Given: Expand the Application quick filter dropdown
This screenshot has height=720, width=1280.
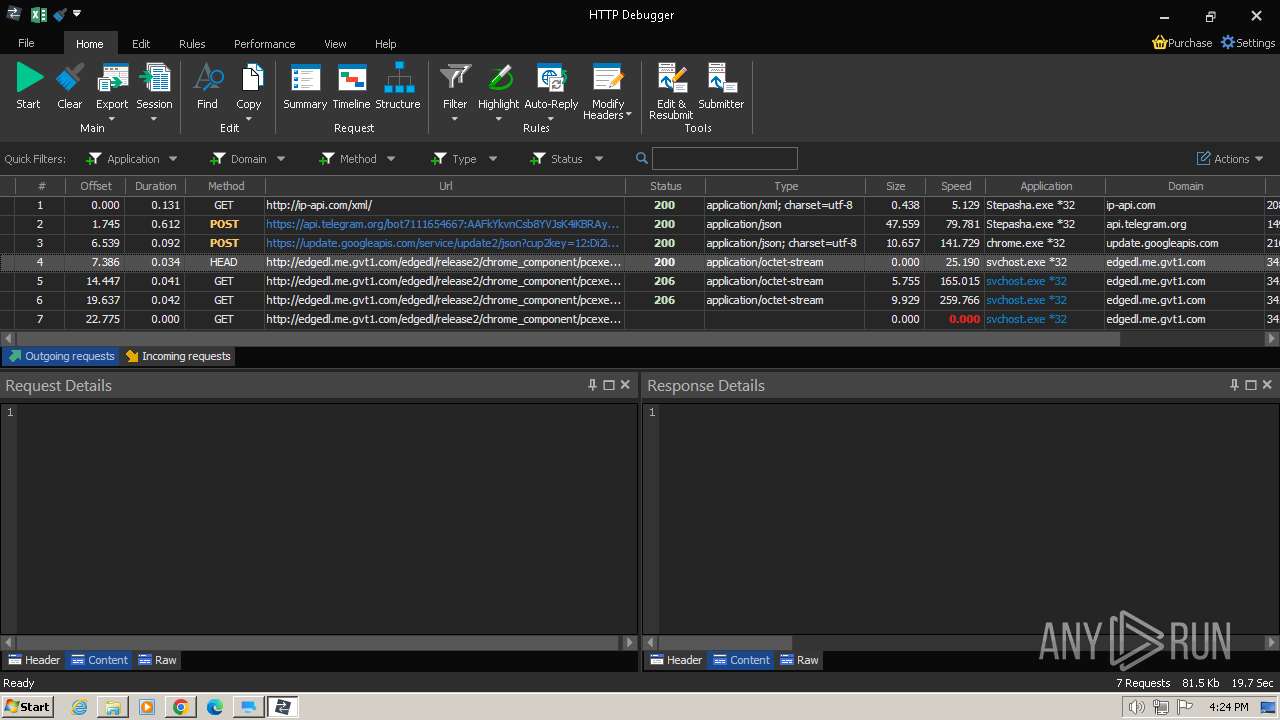Looking at the screenshot, I should (x=173, y=159).
